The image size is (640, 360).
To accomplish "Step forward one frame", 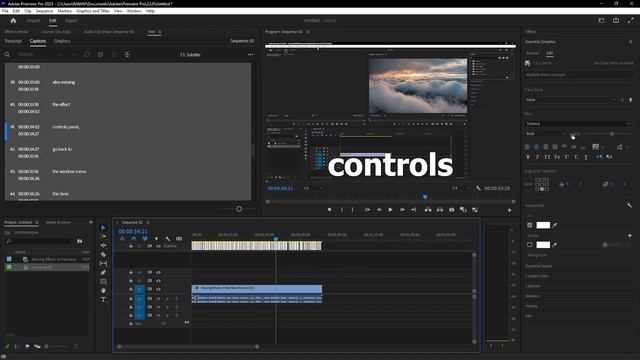I will 402,210.
